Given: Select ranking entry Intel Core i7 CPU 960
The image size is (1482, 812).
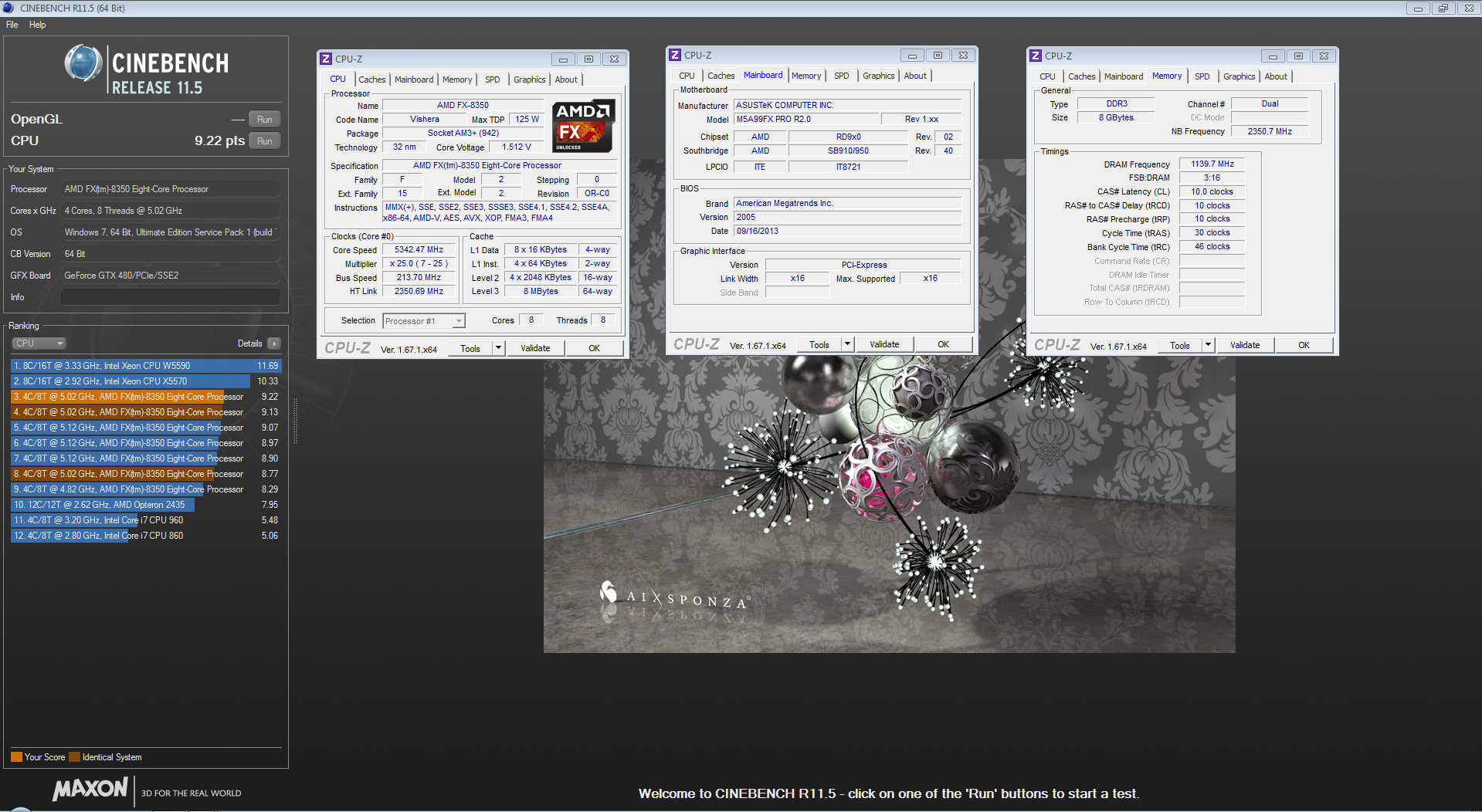Looking at the screenshot, I should coord(146,520).
